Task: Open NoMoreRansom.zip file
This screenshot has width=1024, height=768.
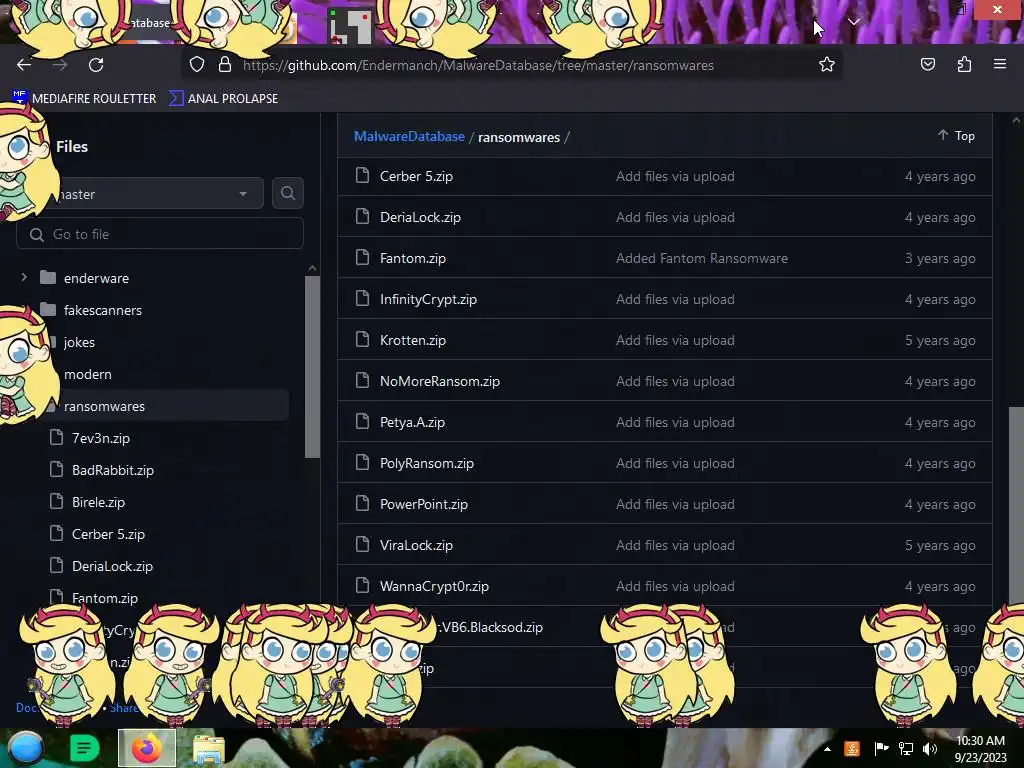Action: 440,381
